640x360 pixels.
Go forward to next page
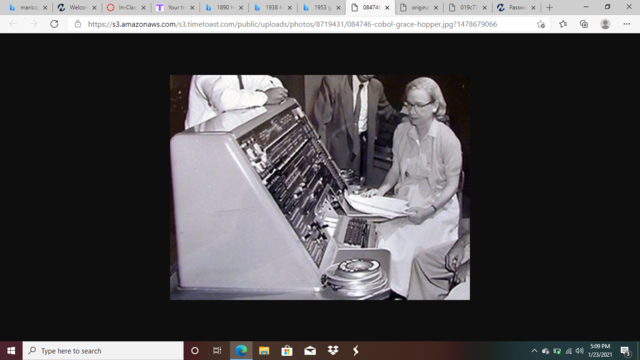[33, 24]
